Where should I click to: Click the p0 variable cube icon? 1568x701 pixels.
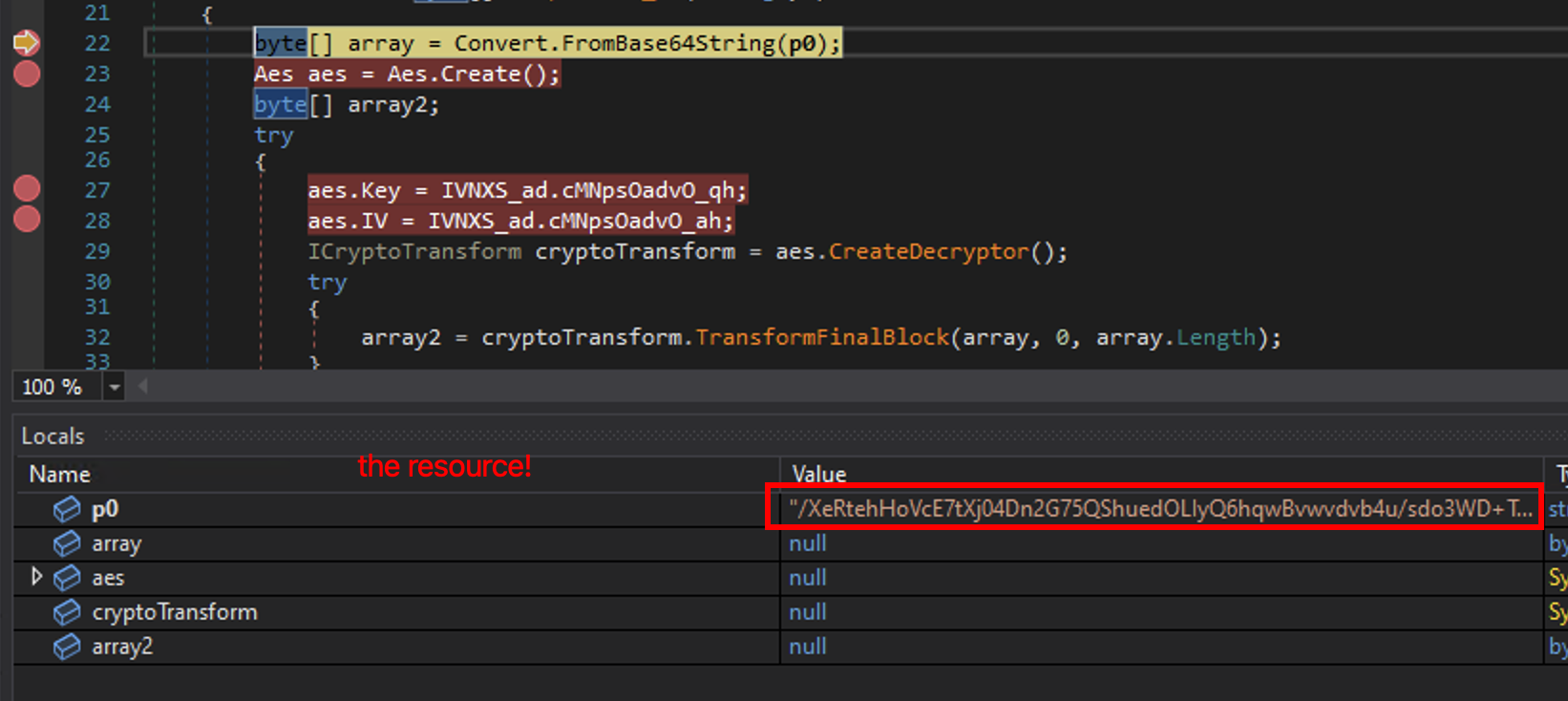click(67, 509)
